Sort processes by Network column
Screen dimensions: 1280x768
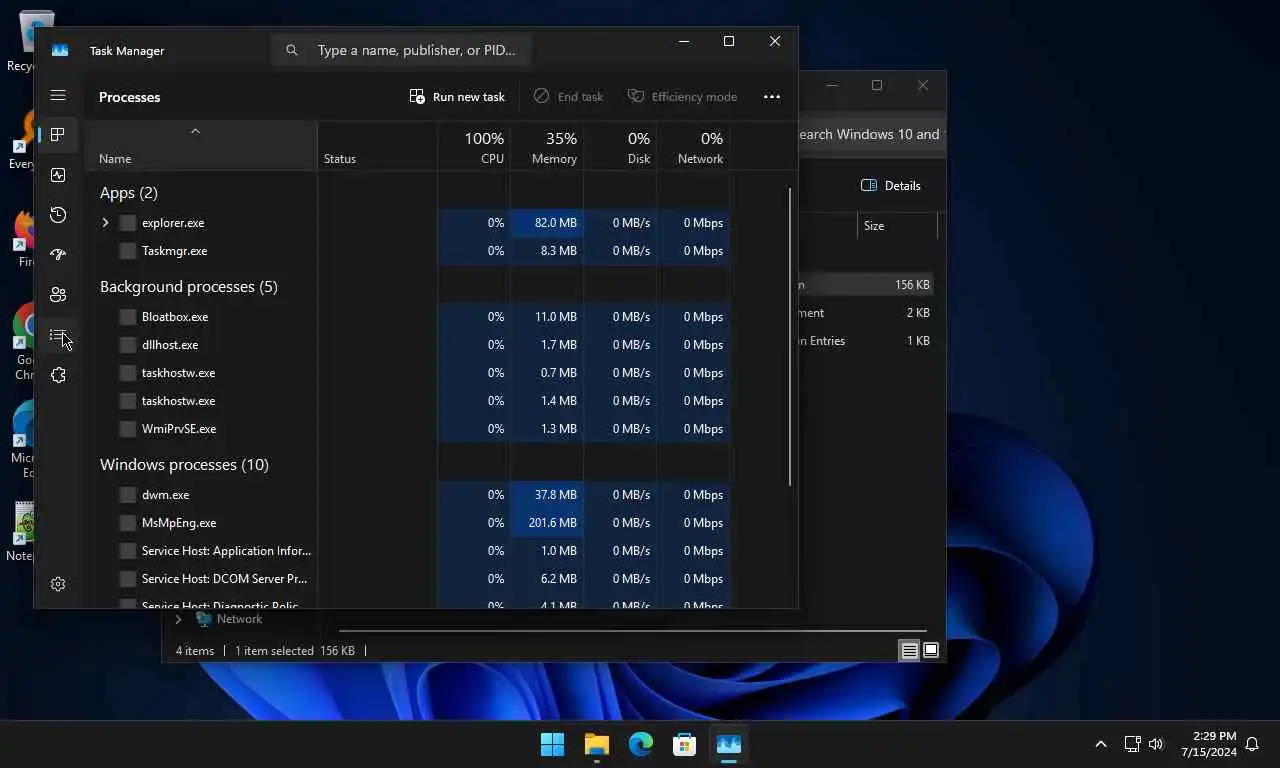coord(693,146)
